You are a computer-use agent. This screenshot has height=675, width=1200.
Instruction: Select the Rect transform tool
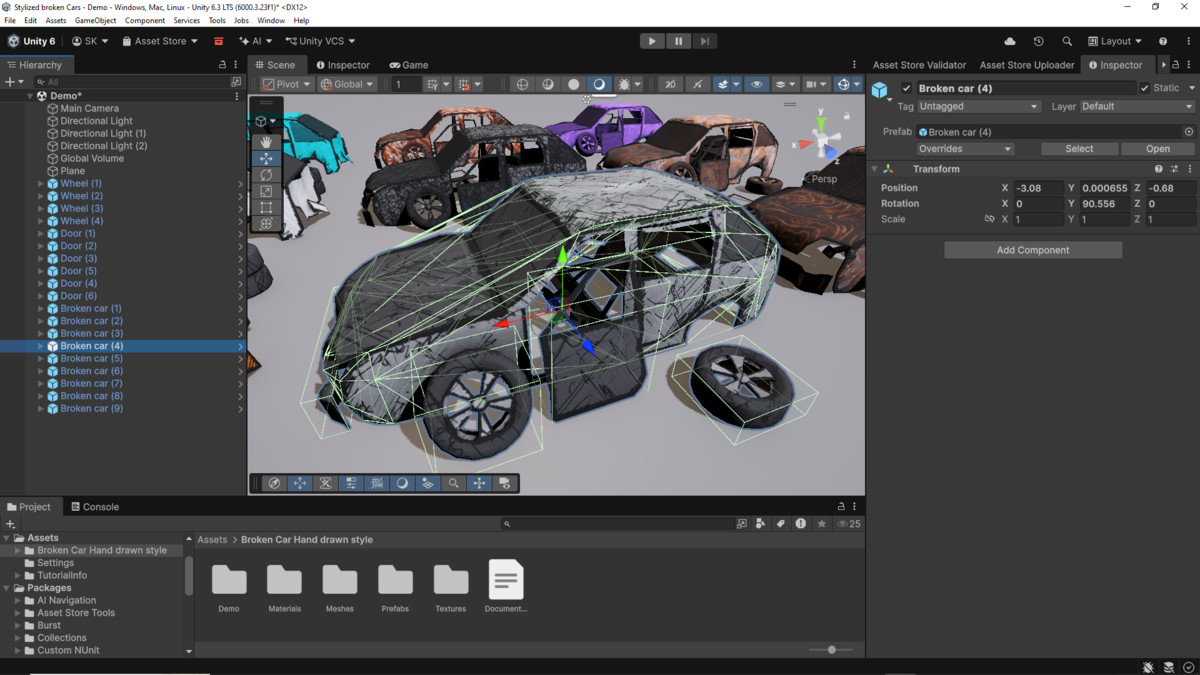266,207
